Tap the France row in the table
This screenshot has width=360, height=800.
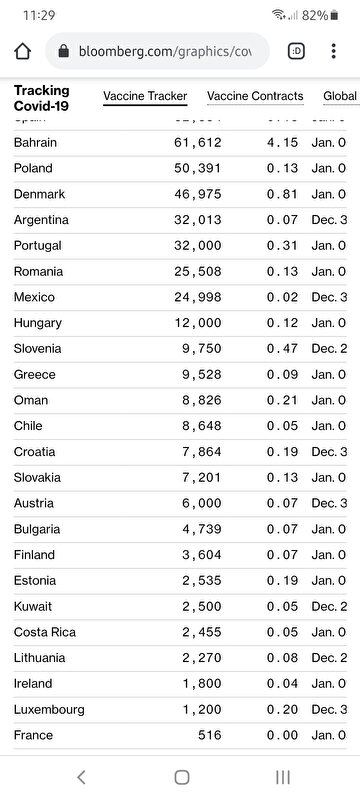click(x=180, y=736)
